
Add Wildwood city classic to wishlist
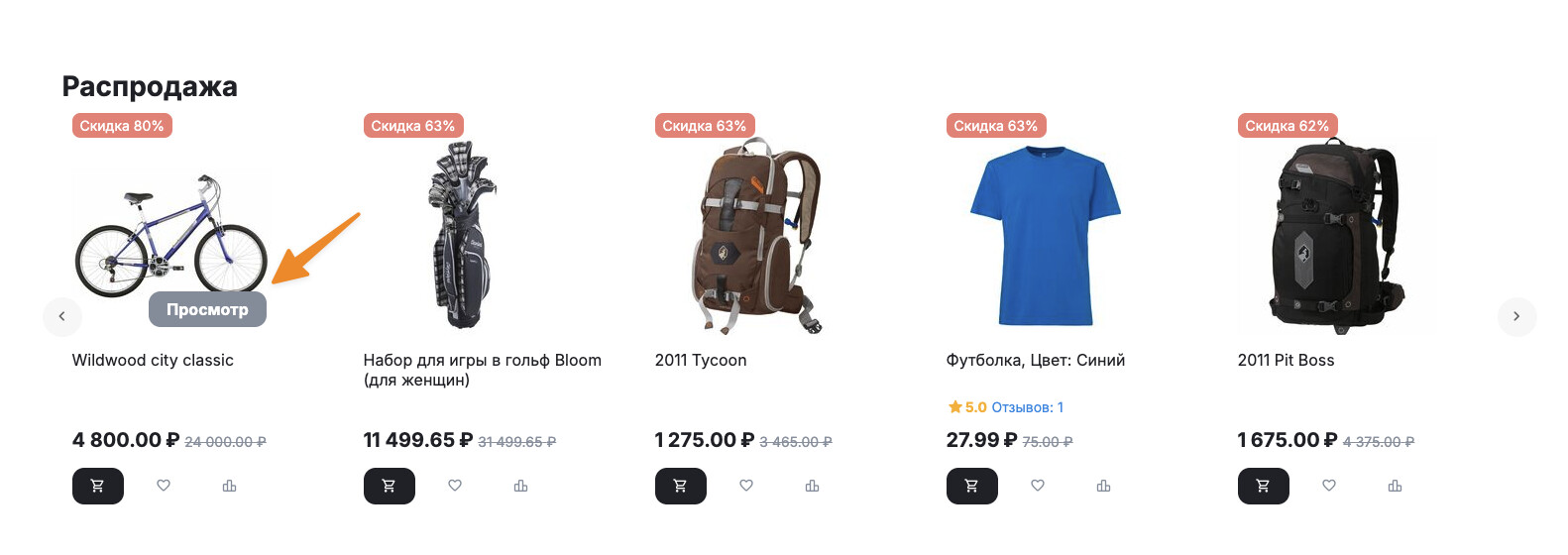tap(164, 486)
